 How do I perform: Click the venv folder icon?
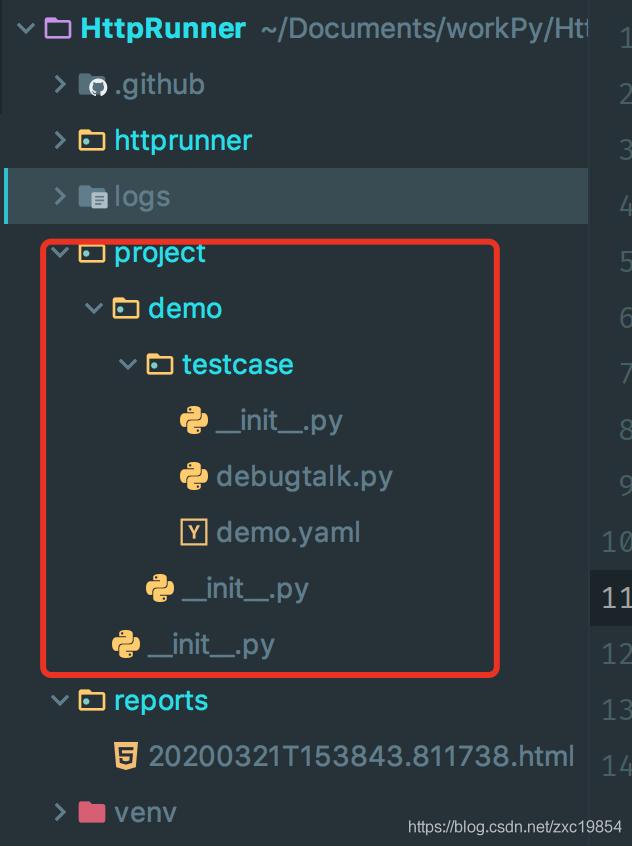click(90, 812)
